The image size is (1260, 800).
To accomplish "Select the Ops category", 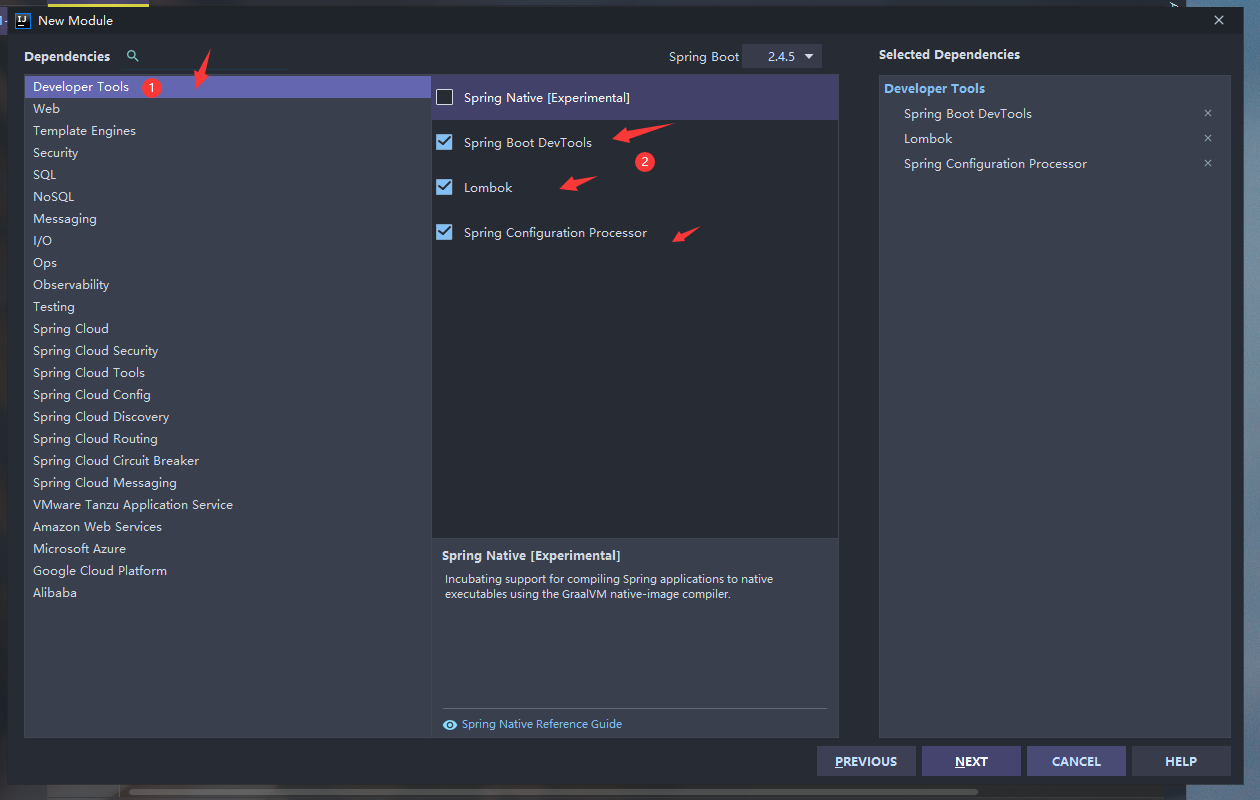I will [228, 263].
